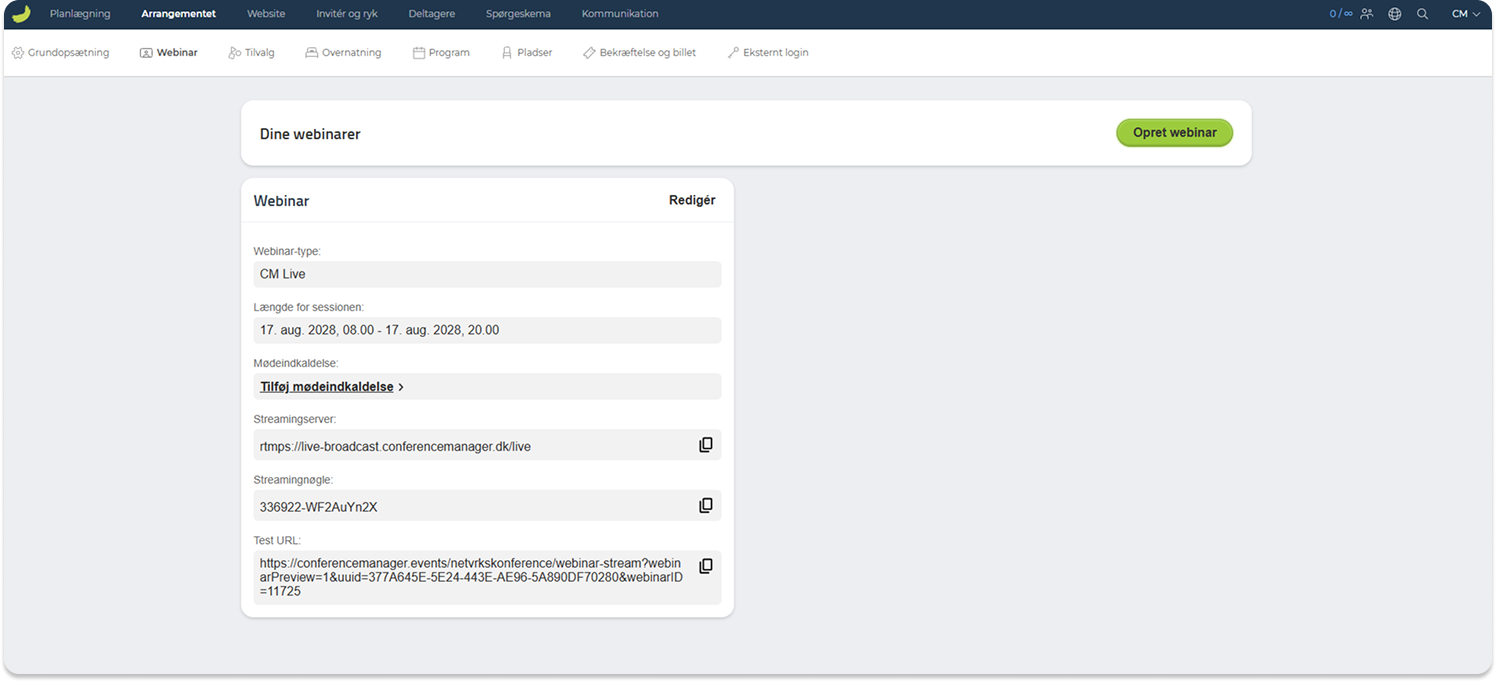This screenshot has width=1496, height=682.
Task: Open the Kommunikation menu
Action: (620, 14)
